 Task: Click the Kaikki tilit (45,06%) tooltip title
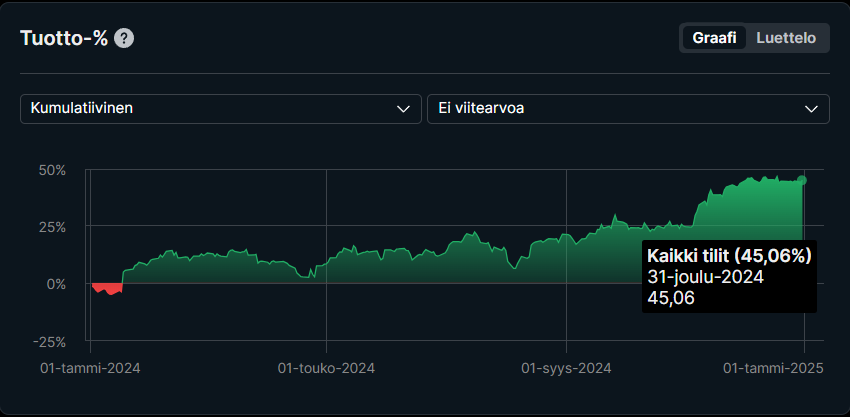point(729,256)
